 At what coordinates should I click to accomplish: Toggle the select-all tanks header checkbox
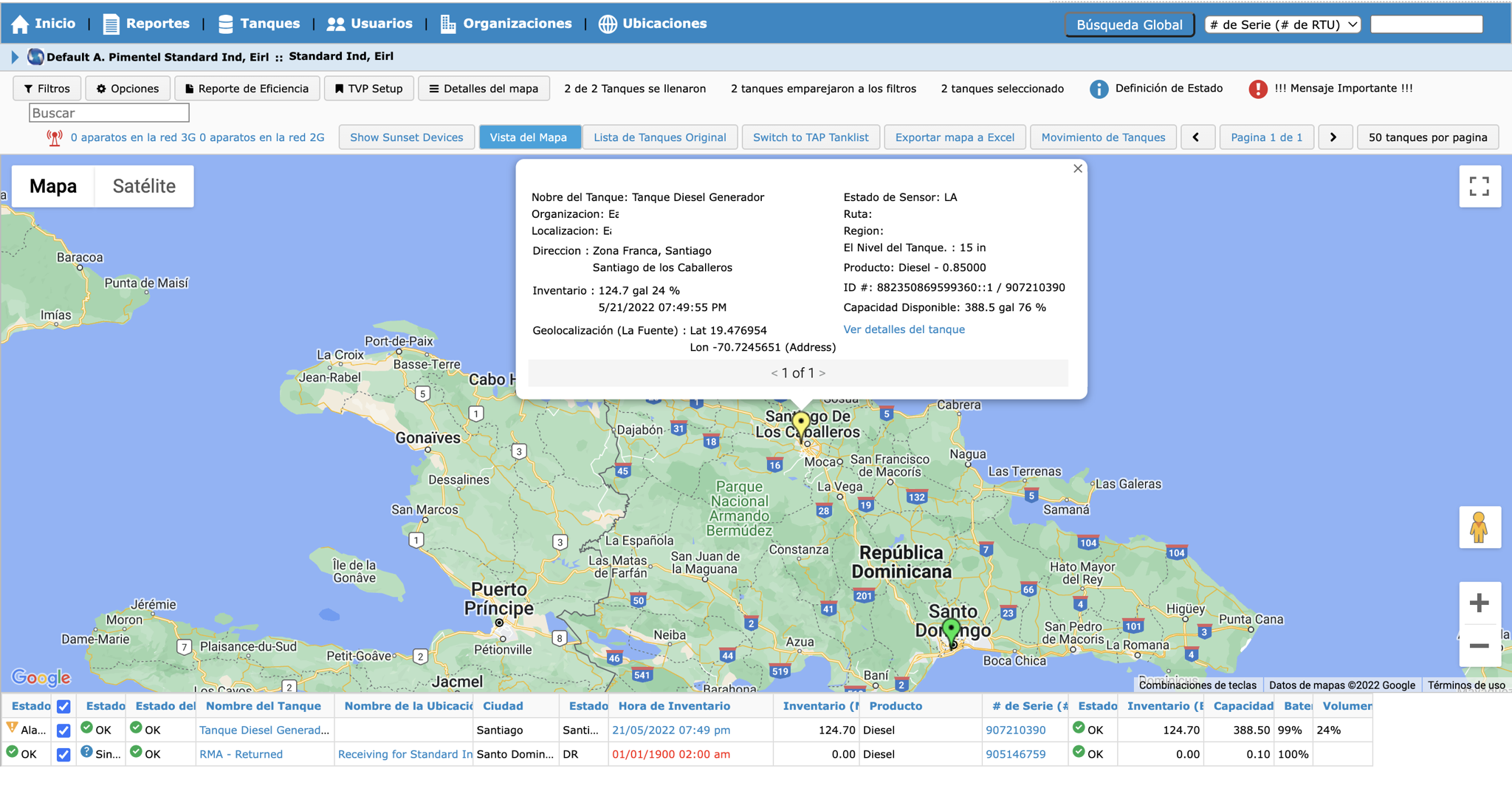click(x=63, y=707)
